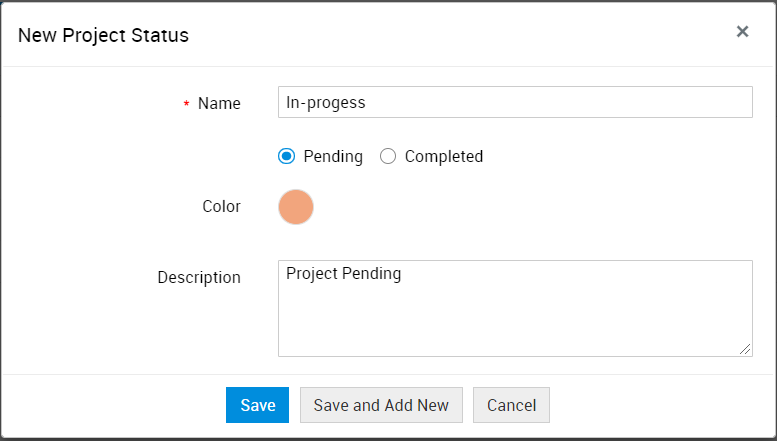The image size is (777, 441).
Task: Click the Description textarea resize handle
Action: 746,349
